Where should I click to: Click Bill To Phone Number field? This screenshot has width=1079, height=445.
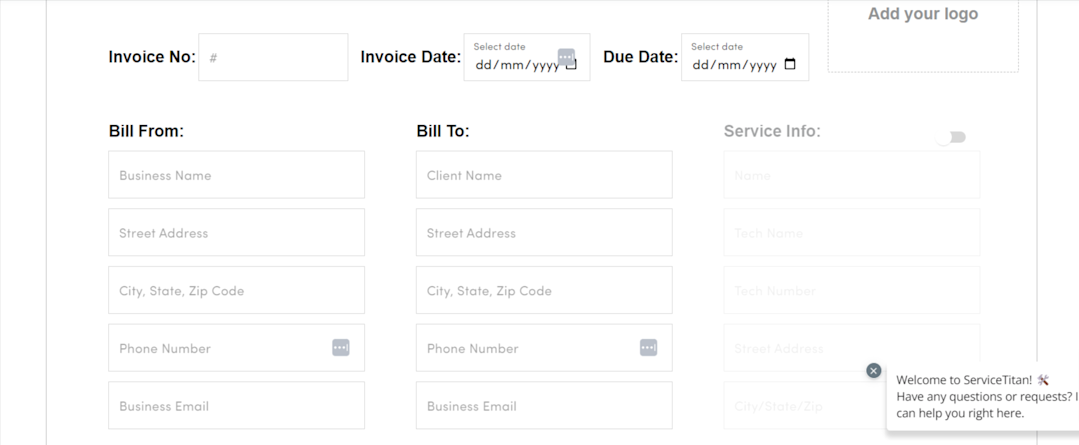(x=544, y=348)
